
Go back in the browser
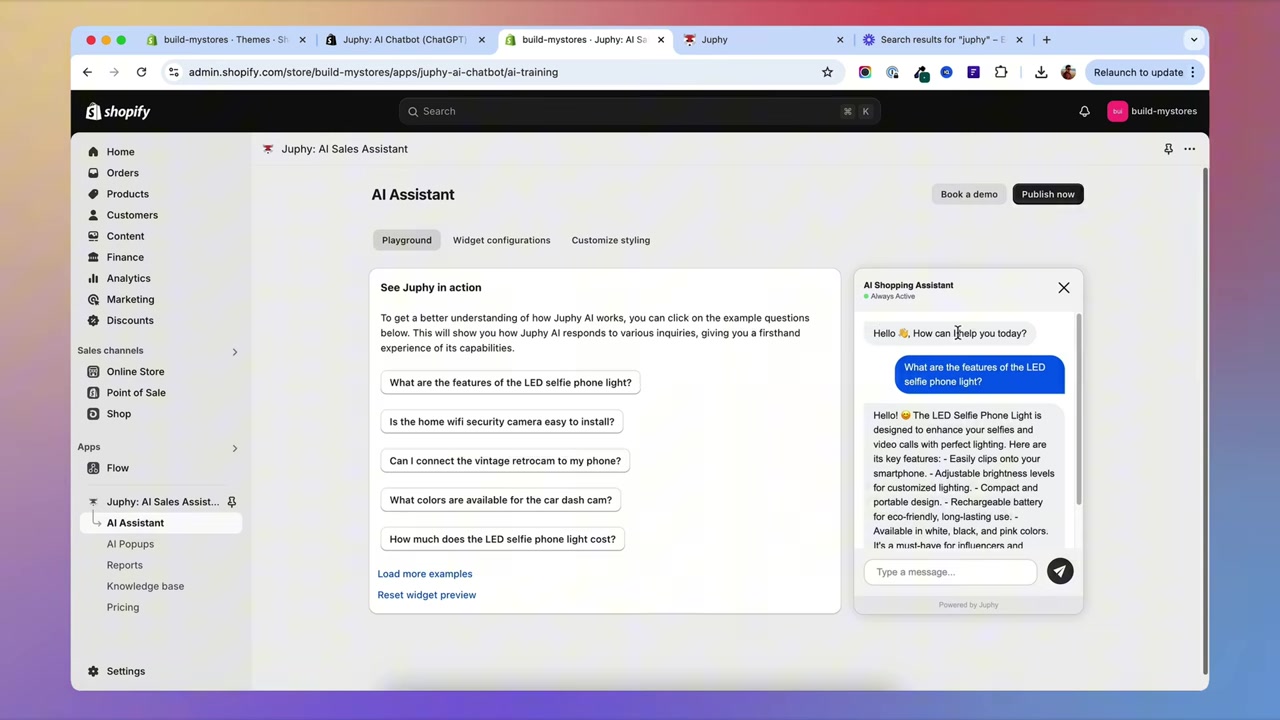87,72
